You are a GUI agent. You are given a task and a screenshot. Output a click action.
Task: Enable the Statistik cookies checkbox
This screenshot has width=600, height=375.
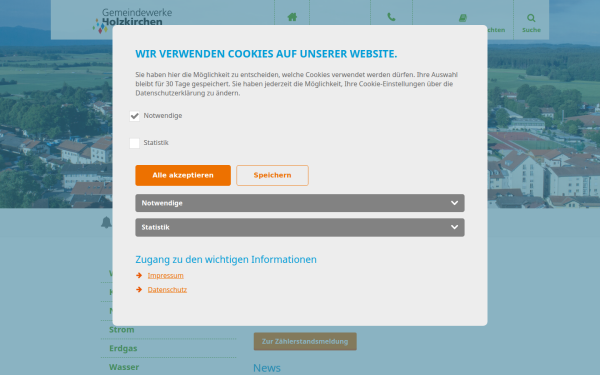click(134, 143)
